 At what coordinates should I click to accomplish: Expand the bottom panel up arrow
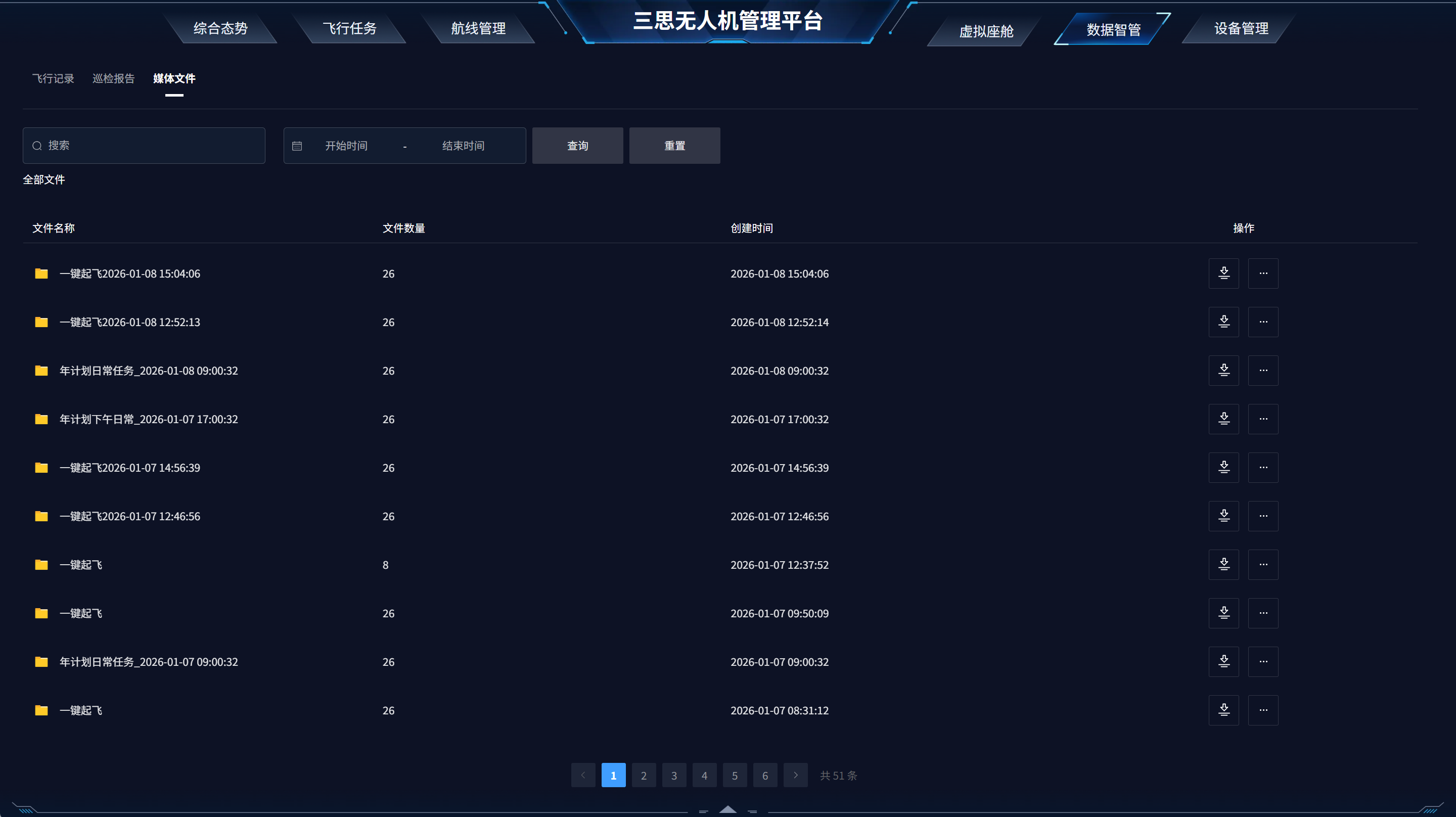727,809
